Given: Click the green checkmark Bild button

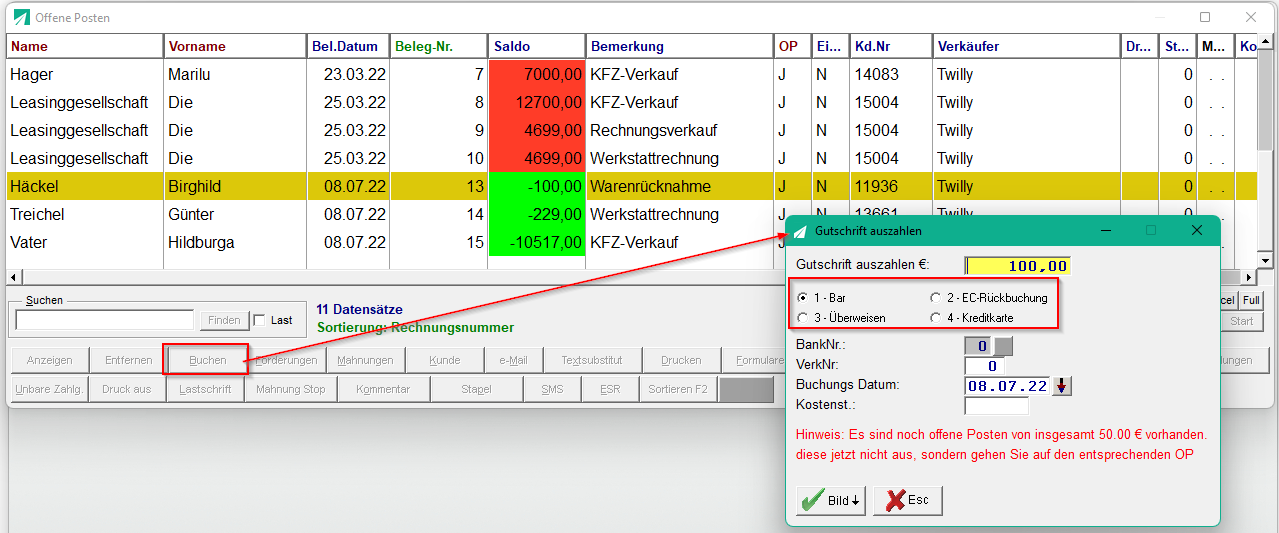Looking at the screenshot, I should (x=830, y=500).
